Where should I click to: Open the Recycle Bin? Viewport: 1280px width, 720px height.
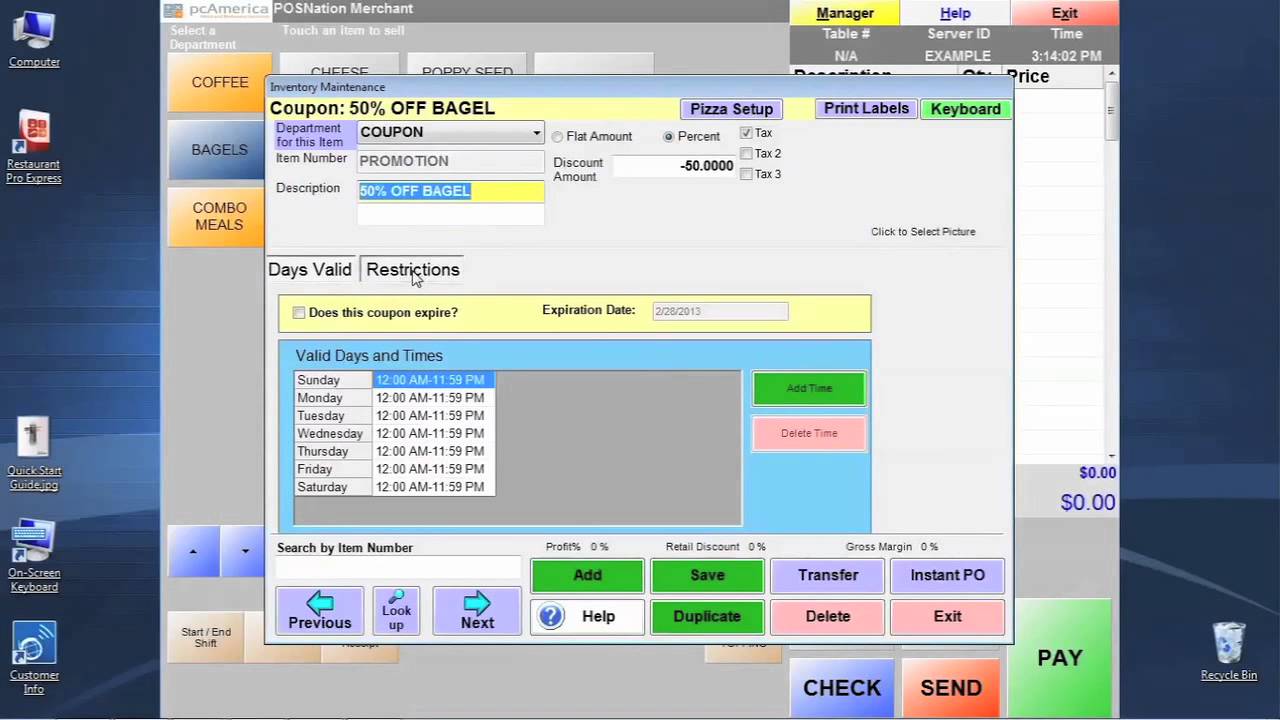click(x=1228, y=651)
